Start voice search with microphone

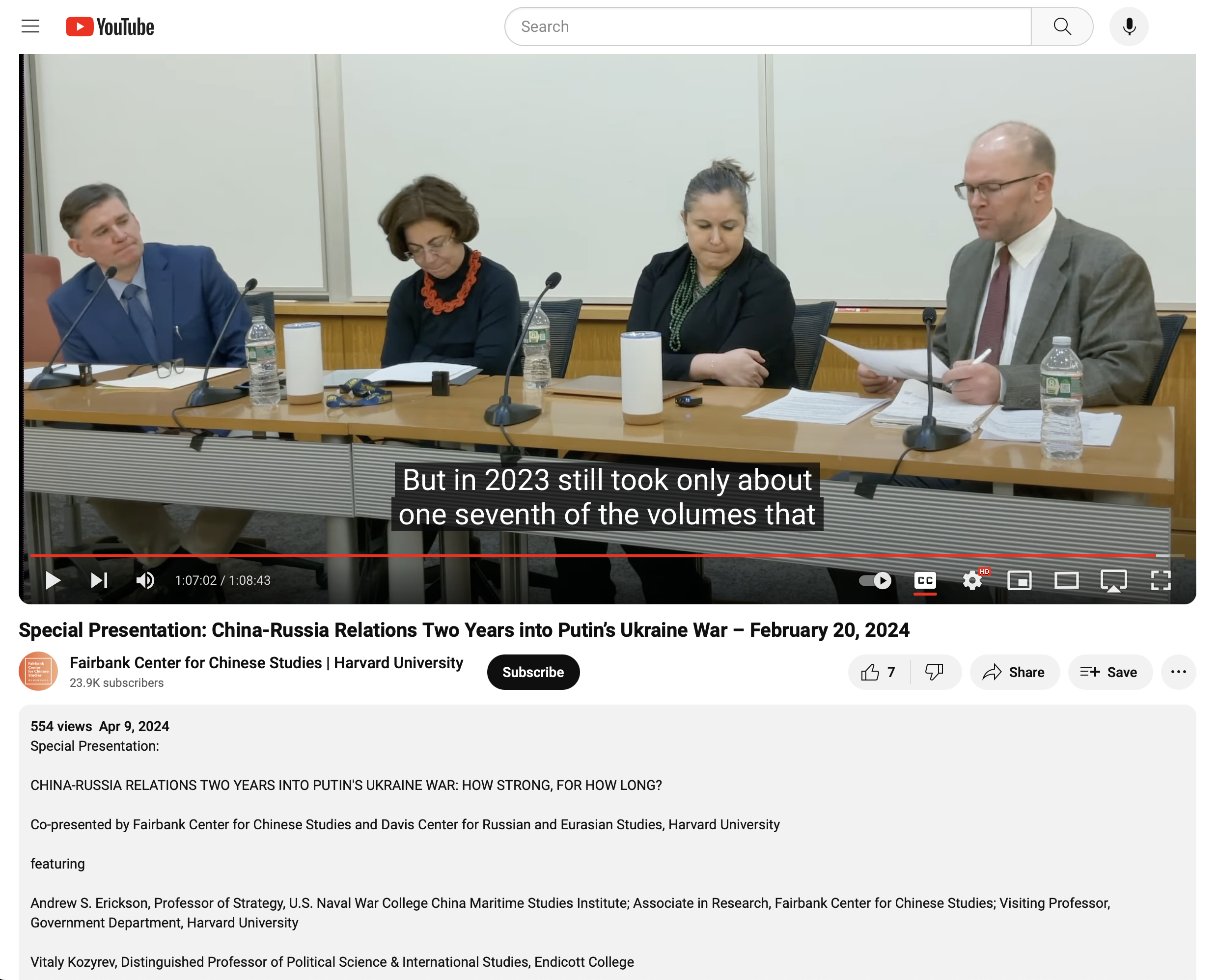tap(1128, 27)
